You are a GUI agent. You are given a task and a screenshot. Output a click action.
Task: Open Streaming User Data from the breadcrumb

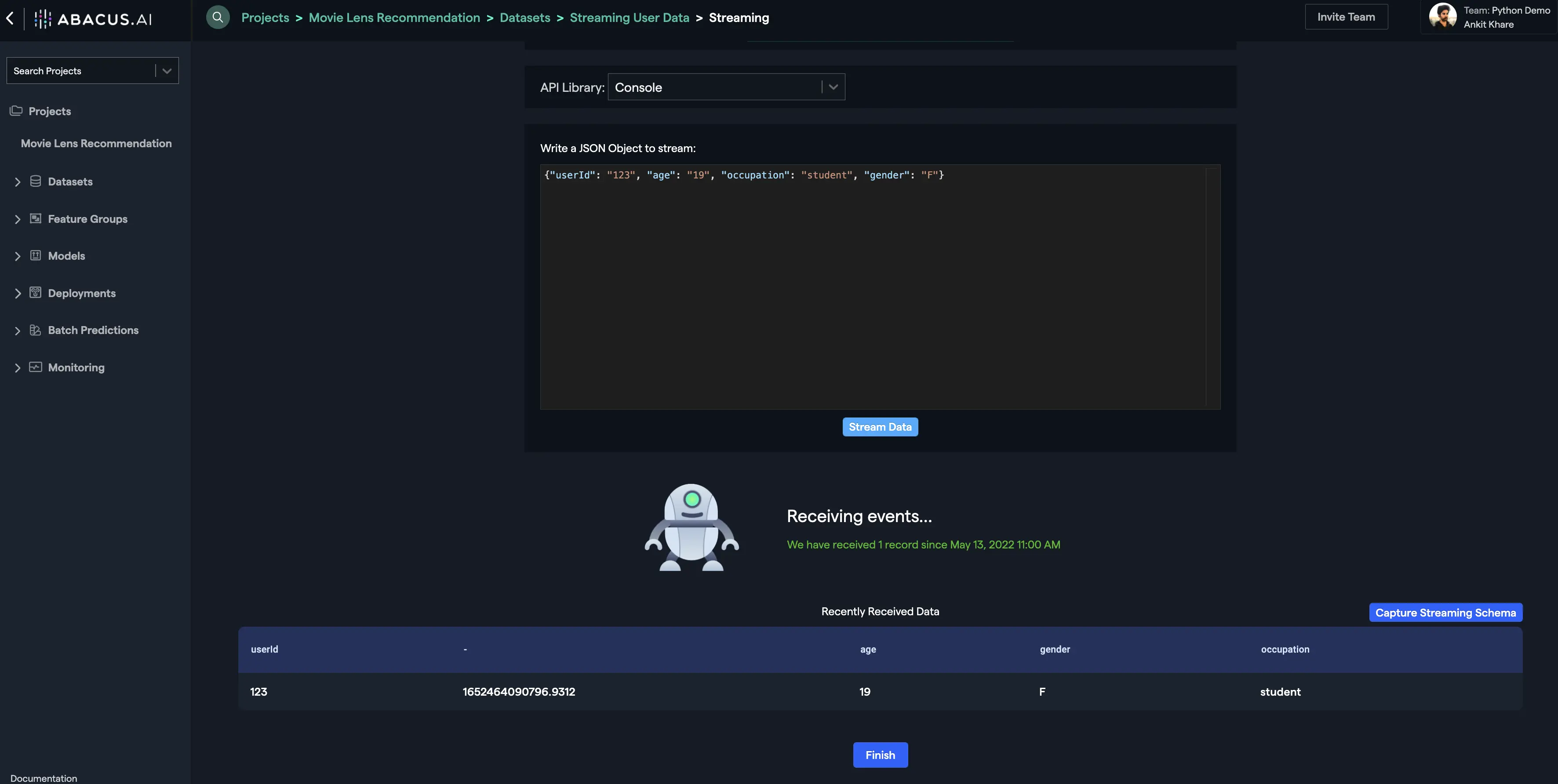click(630, 18)
